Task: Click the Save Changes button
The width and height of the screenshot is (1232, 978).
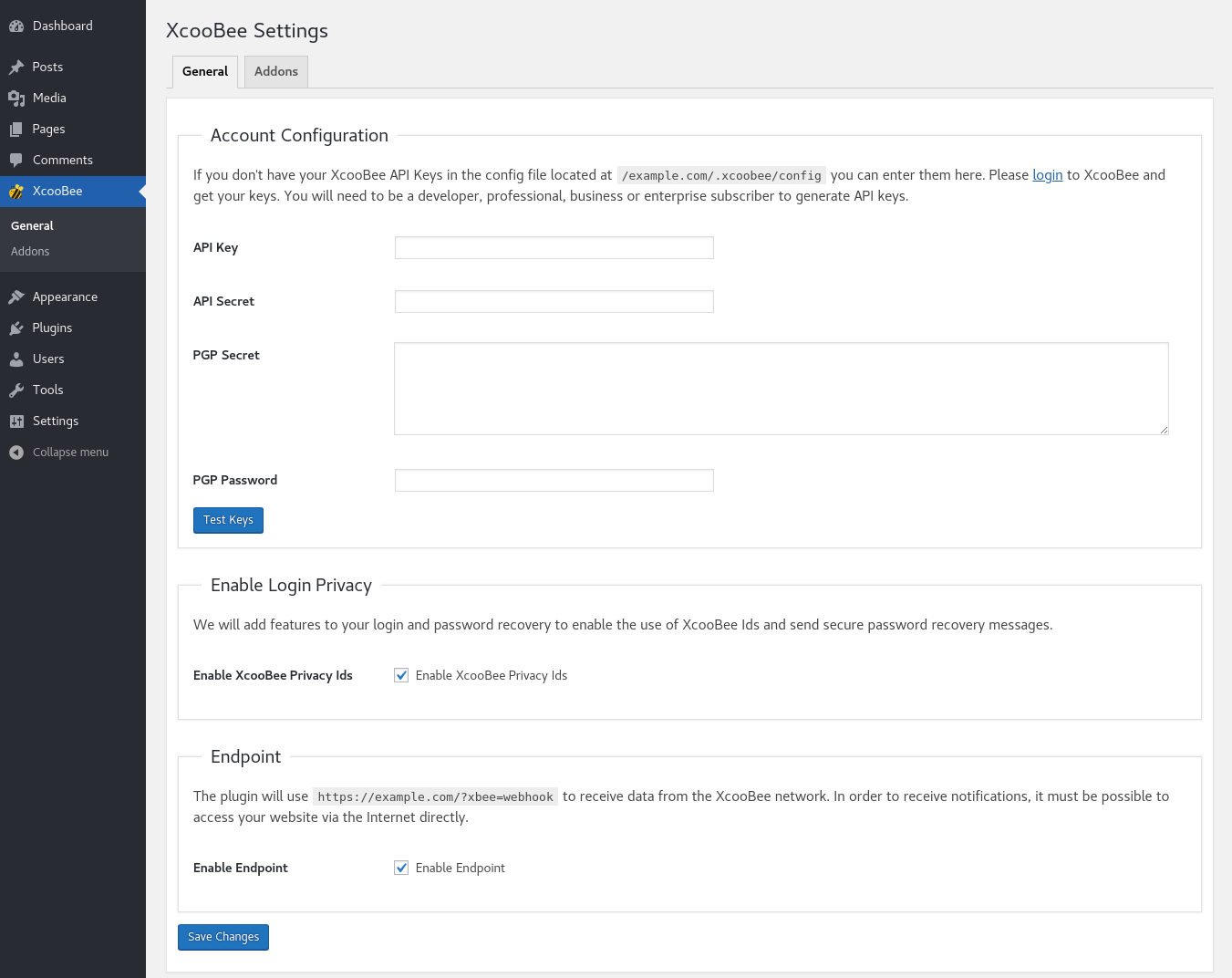Action: [223, 937]
